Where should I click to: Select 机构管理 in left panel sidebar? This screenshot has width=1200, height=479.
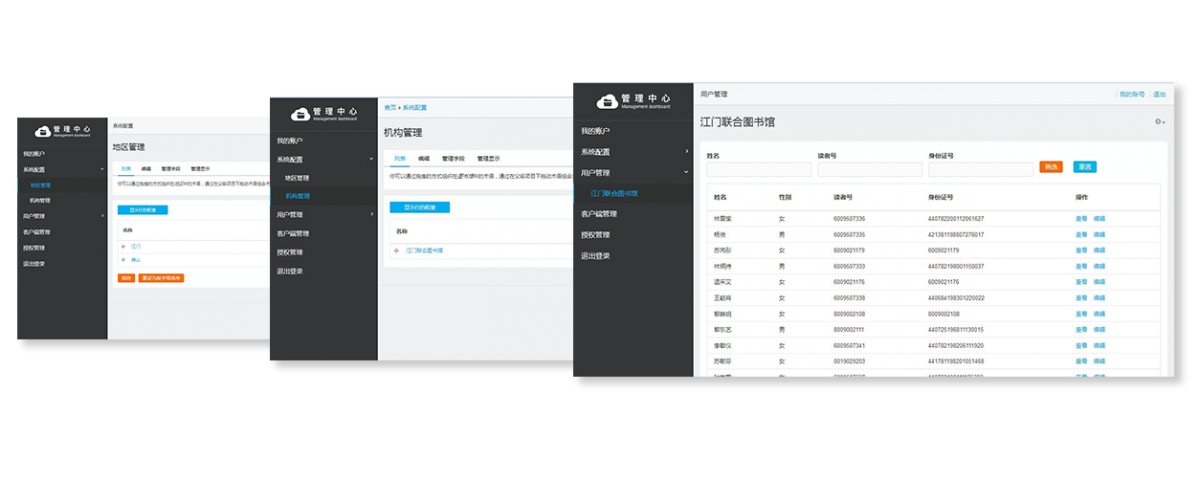tap(40, 201)
